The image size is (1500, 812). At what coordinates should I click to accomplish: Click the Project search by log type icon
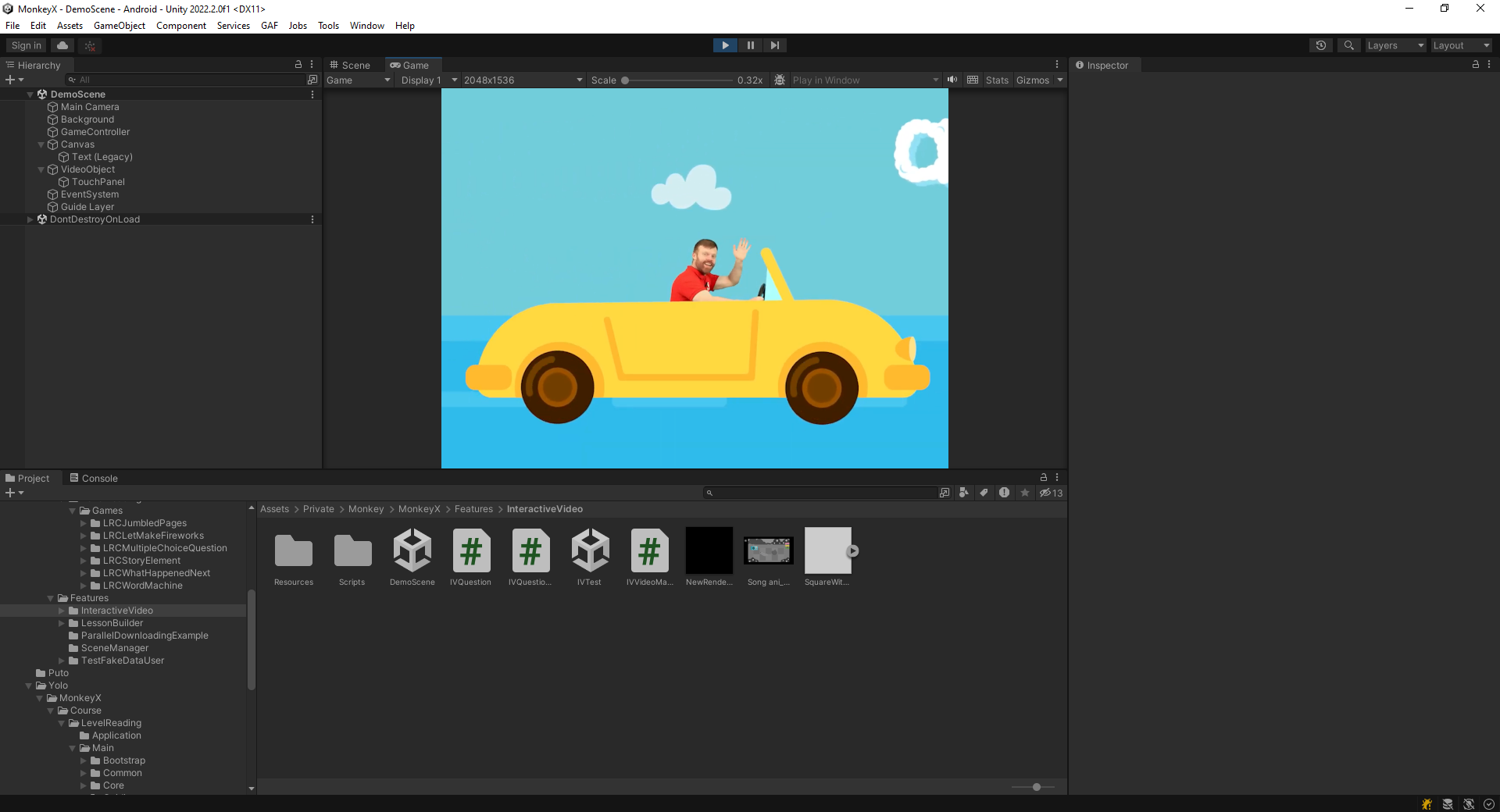pos(1004,493)
